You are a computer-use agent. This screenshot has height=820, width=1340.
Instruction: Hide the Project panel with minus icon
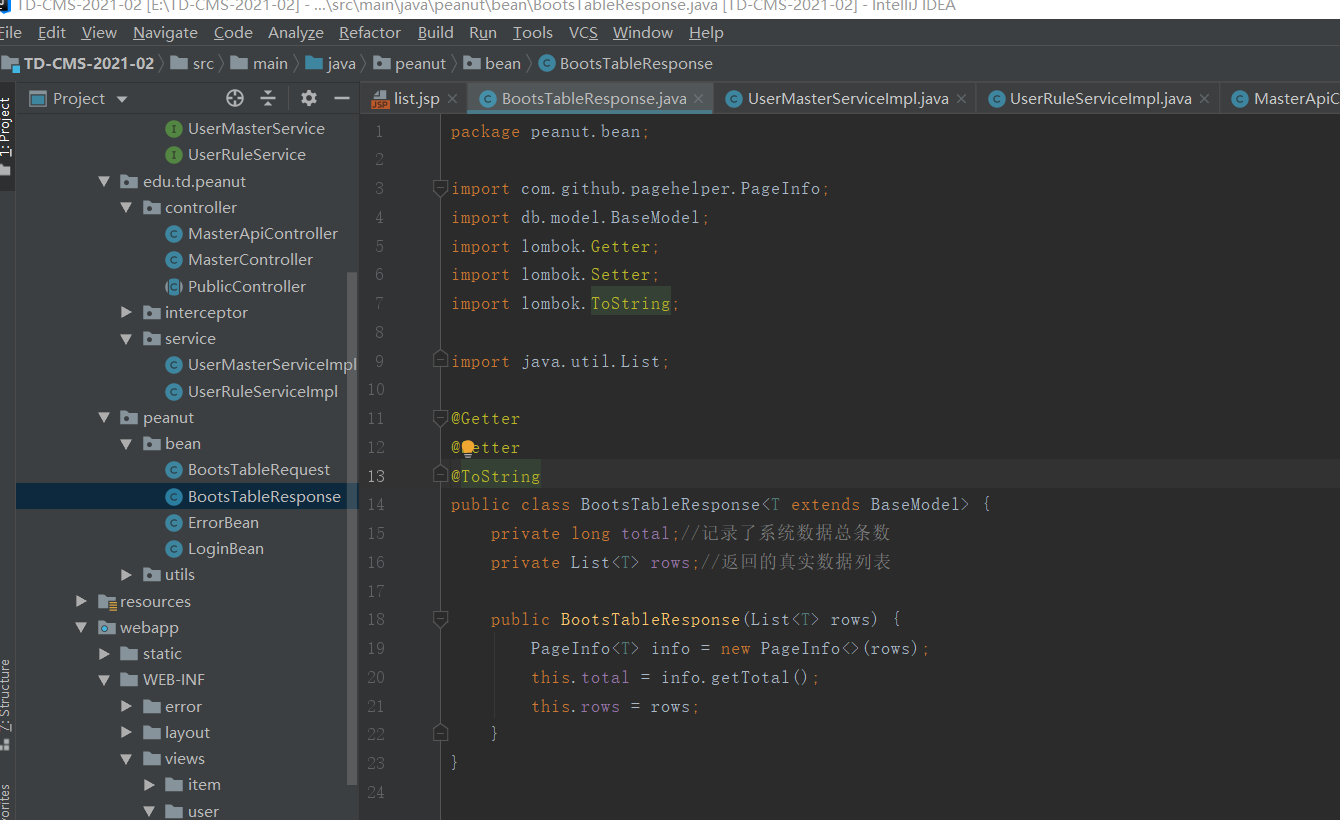pos(342,98)
